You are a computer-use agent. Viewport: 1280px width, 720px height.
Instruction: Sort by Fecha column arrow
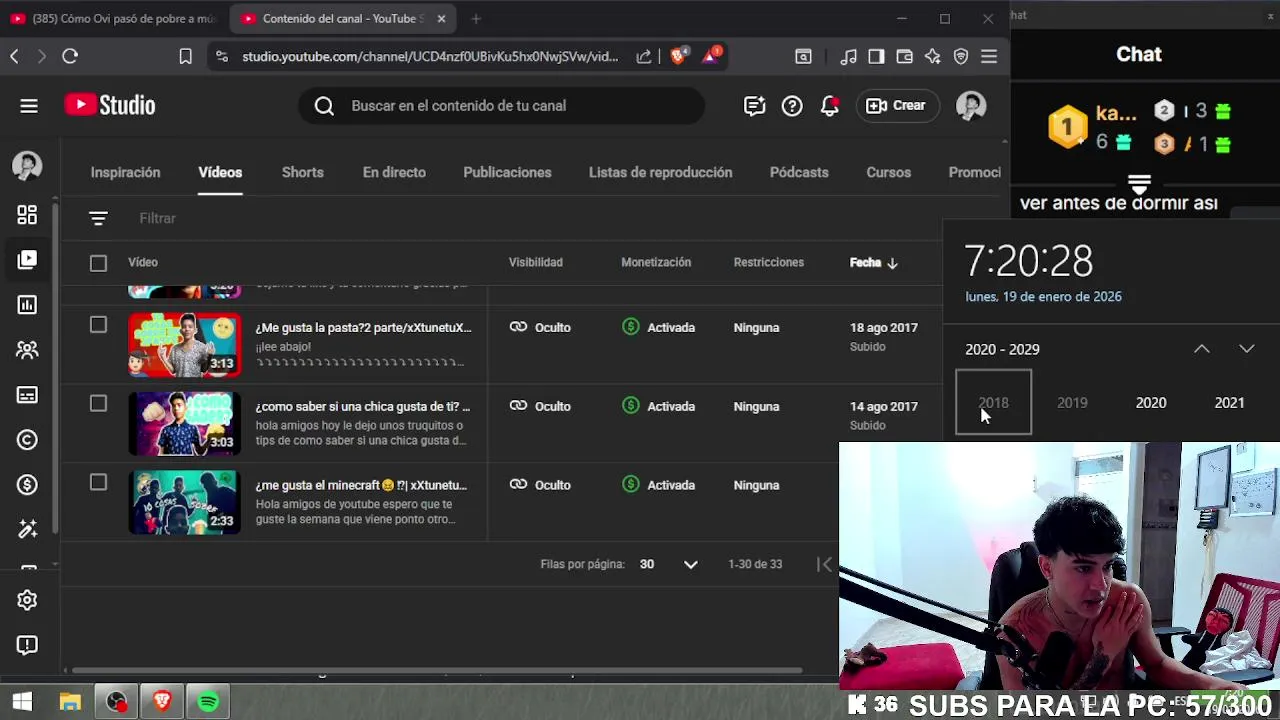pyautogui.click(x=892, y=263)
